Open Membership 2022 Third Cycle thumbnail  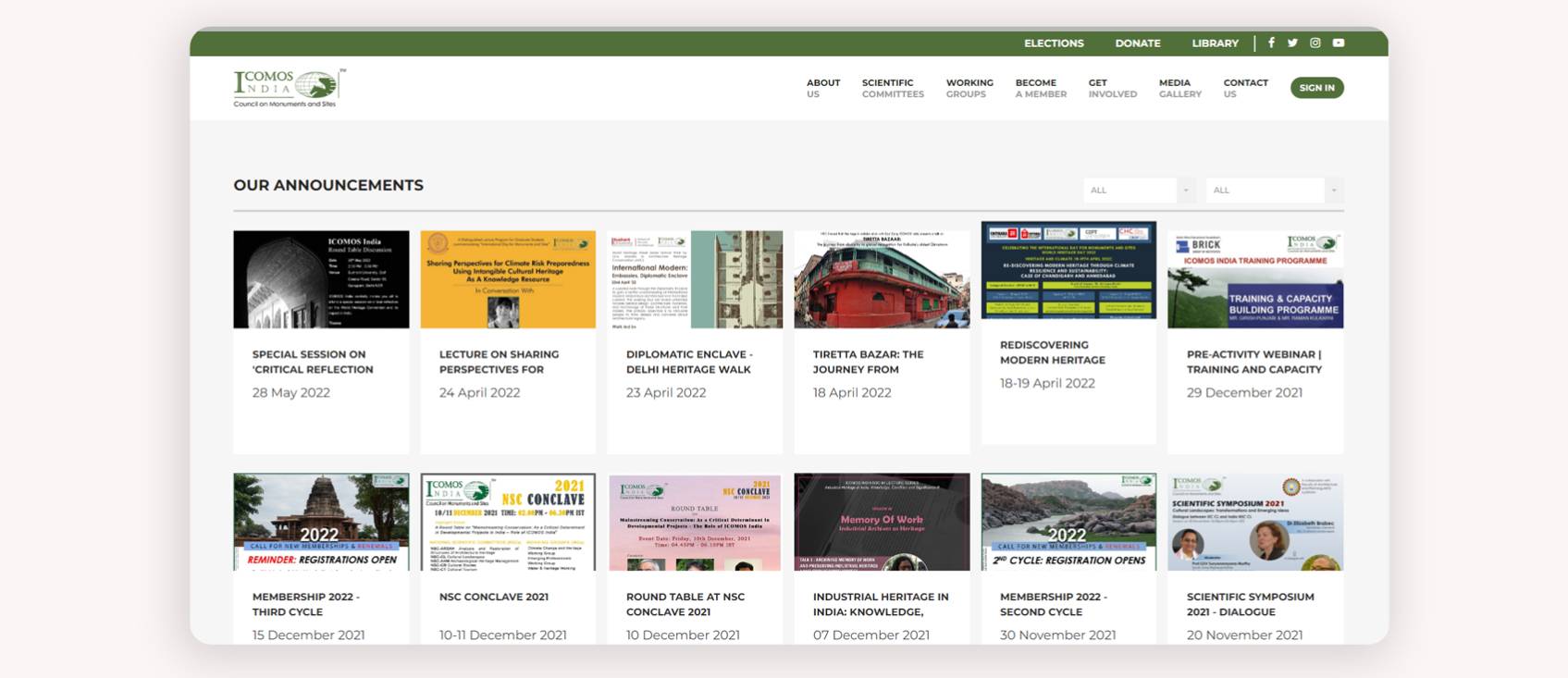pos(321,522)
